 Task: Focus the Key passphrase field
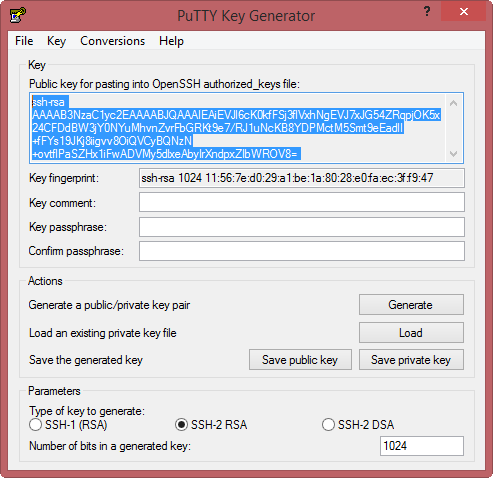[x=302, y=227]
